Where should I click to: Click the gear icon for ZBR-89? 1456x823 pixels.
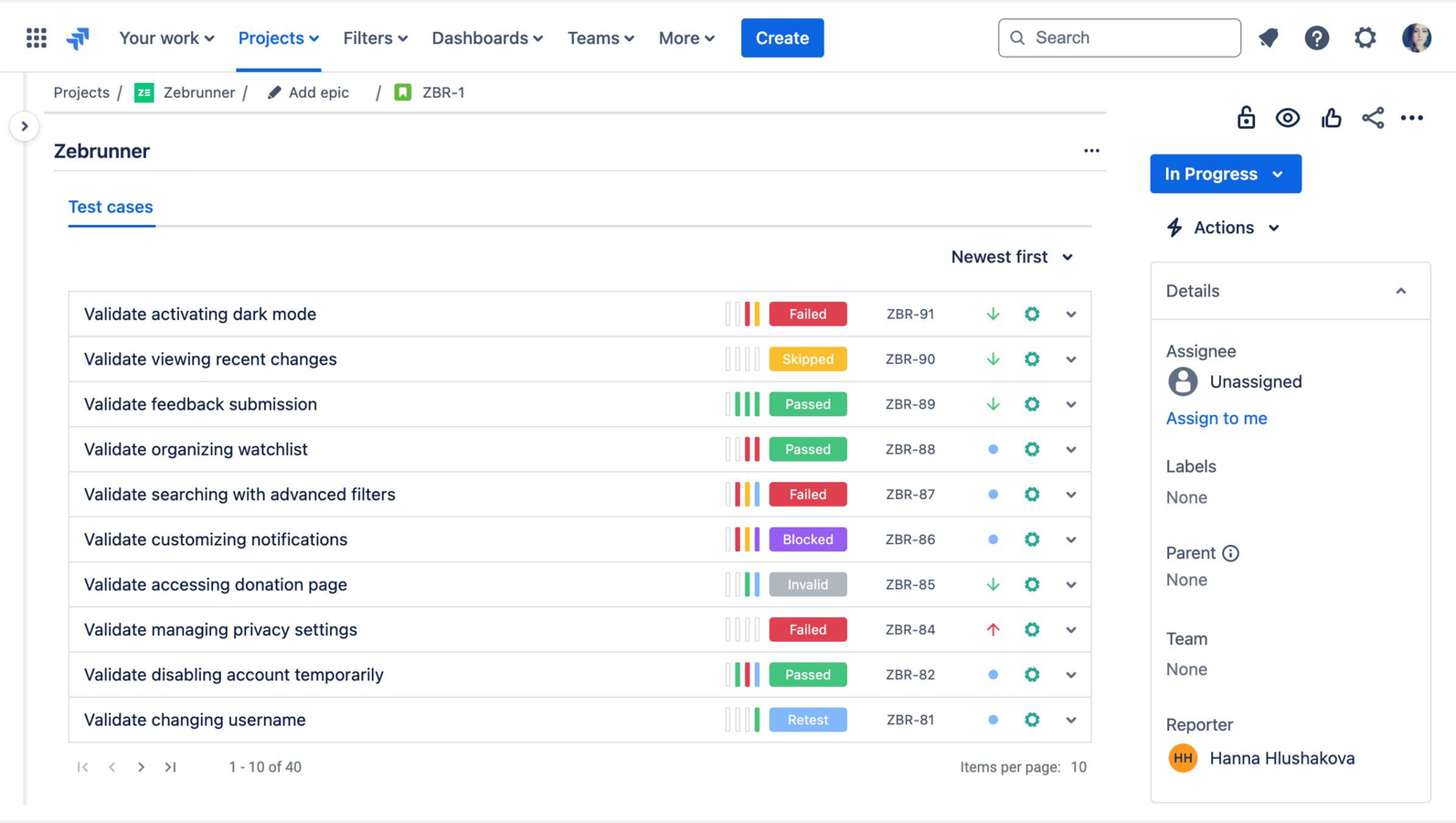point(1032,404)
